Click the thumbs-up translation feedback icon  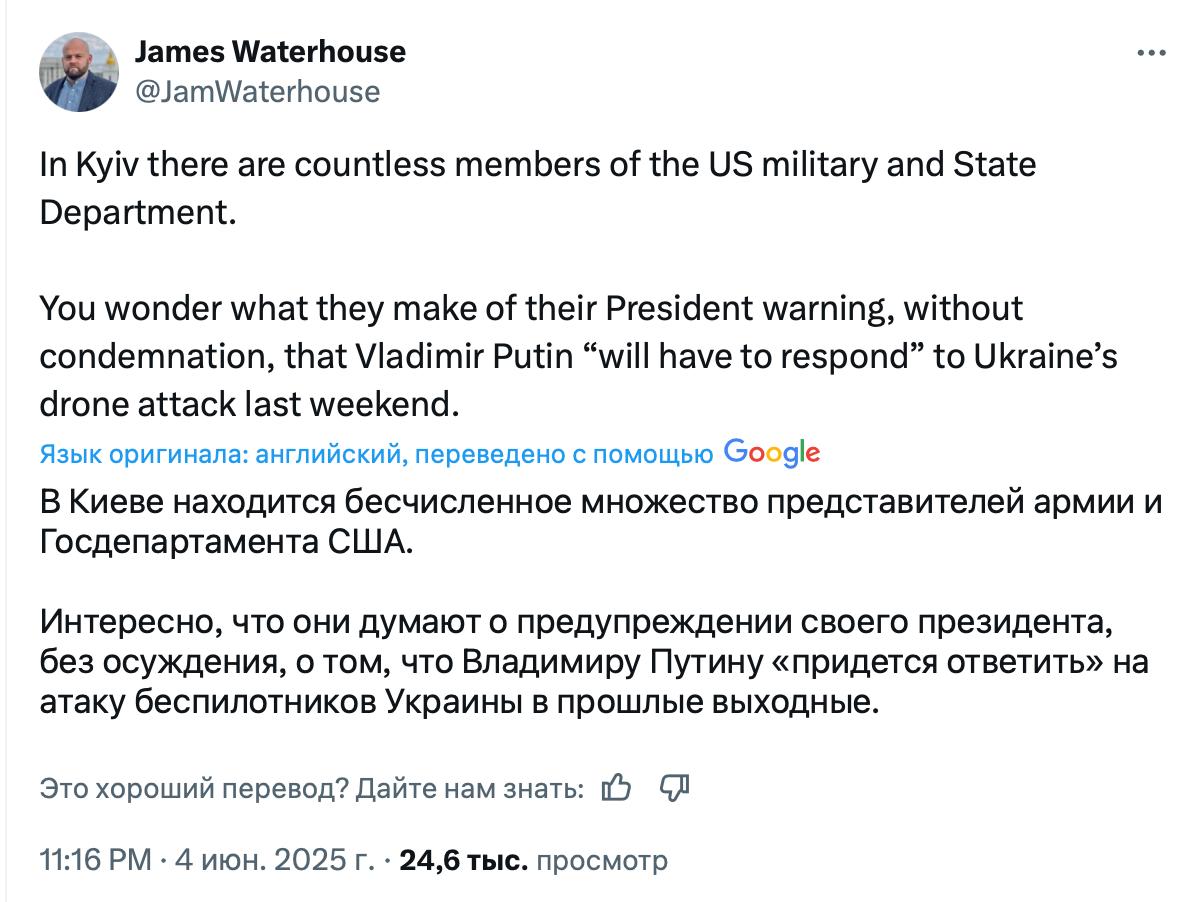(617, 788)
